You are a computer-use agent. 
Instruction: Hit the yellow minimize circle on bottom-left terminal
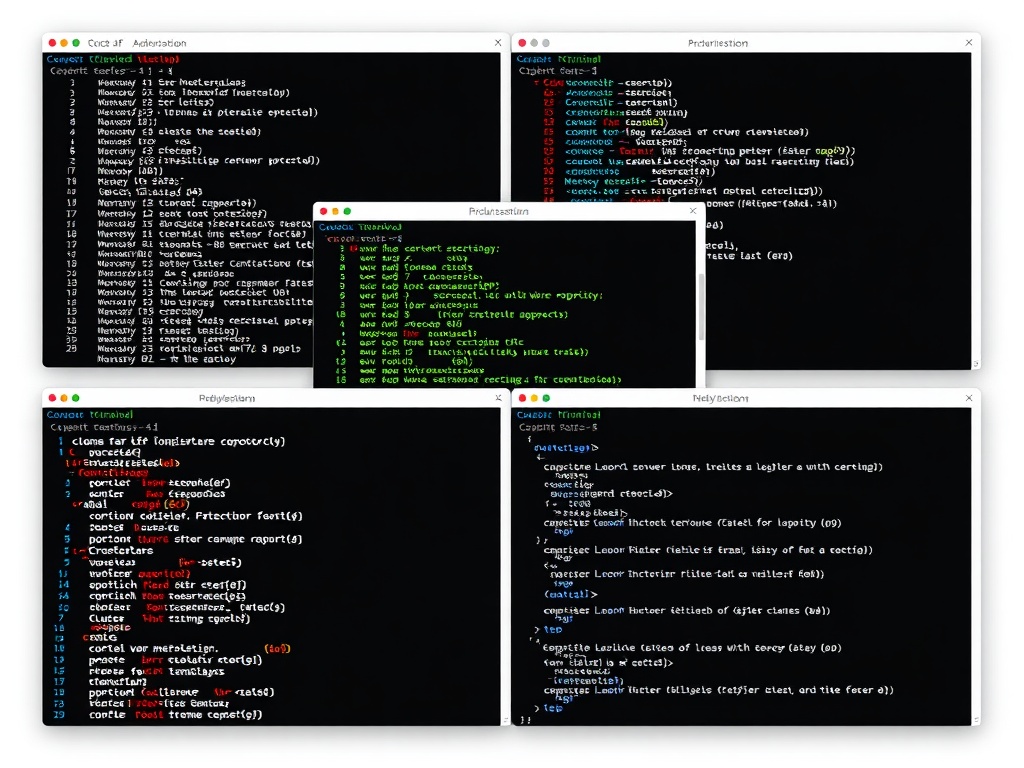click(x=64, y=397)
